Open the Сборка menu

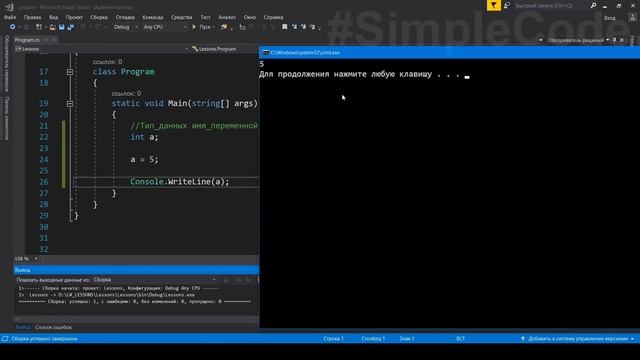pyautogui.click(x=99, y=17)
